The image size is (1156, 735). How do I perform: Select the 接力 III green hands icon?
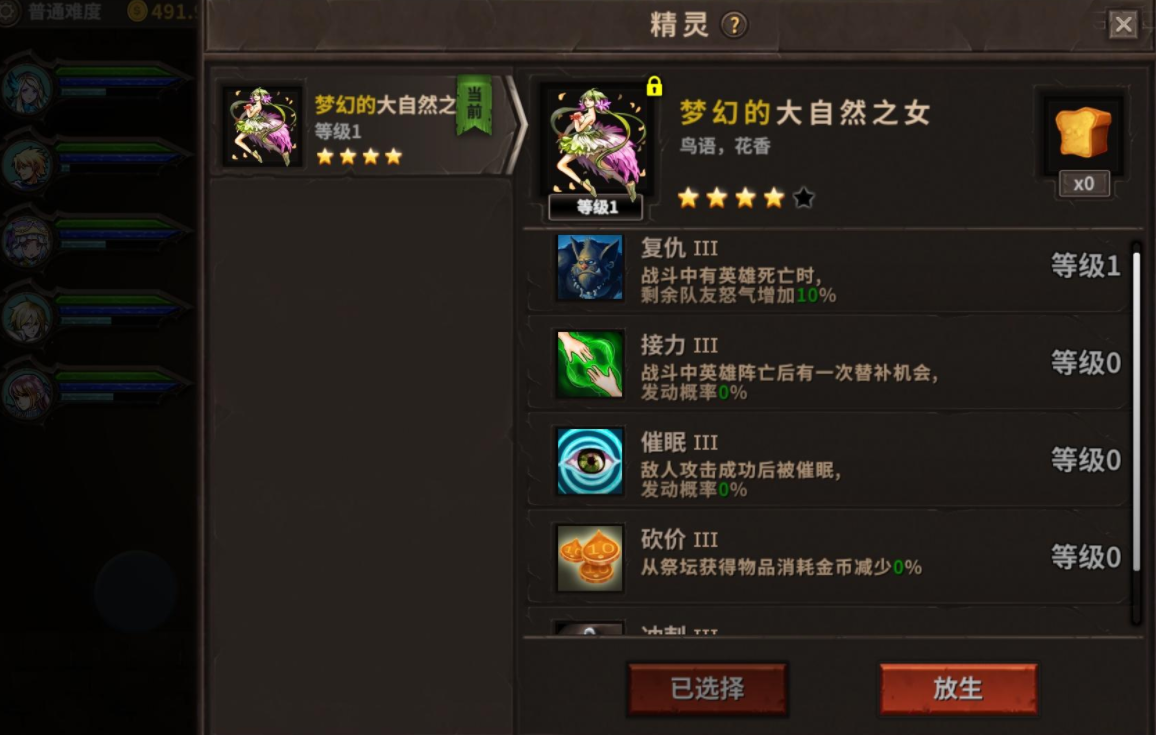tap(589, 363)
